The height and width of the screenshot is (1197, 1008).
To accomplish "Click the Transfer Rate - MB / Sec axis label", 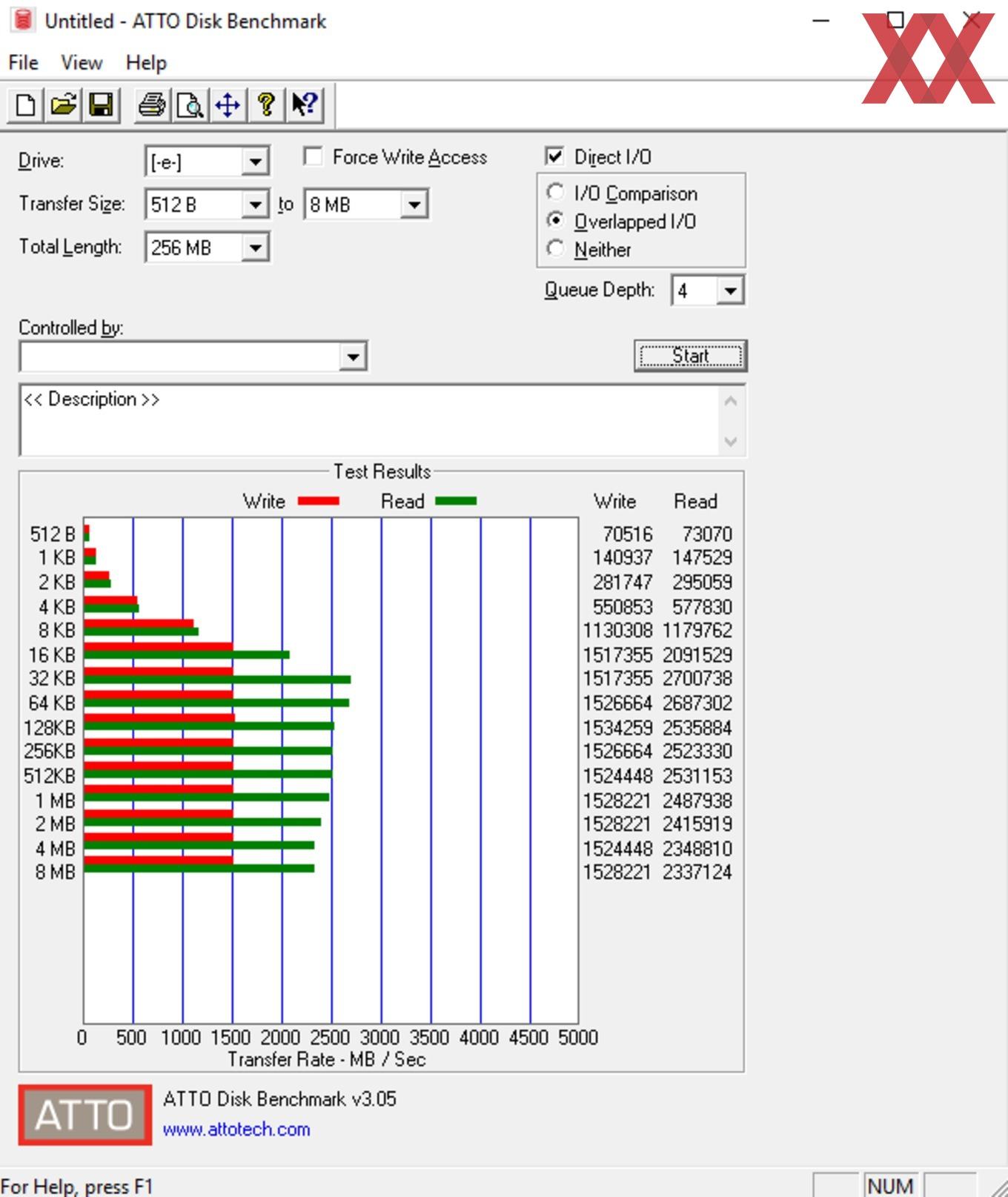I will click(327, 1059).
